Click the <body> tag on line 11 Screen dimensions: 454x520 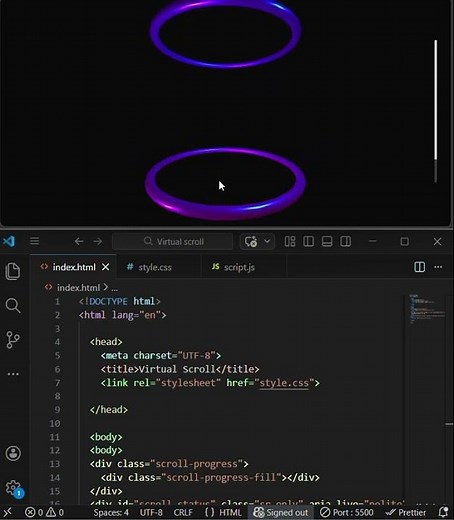(x=106, y=437)
